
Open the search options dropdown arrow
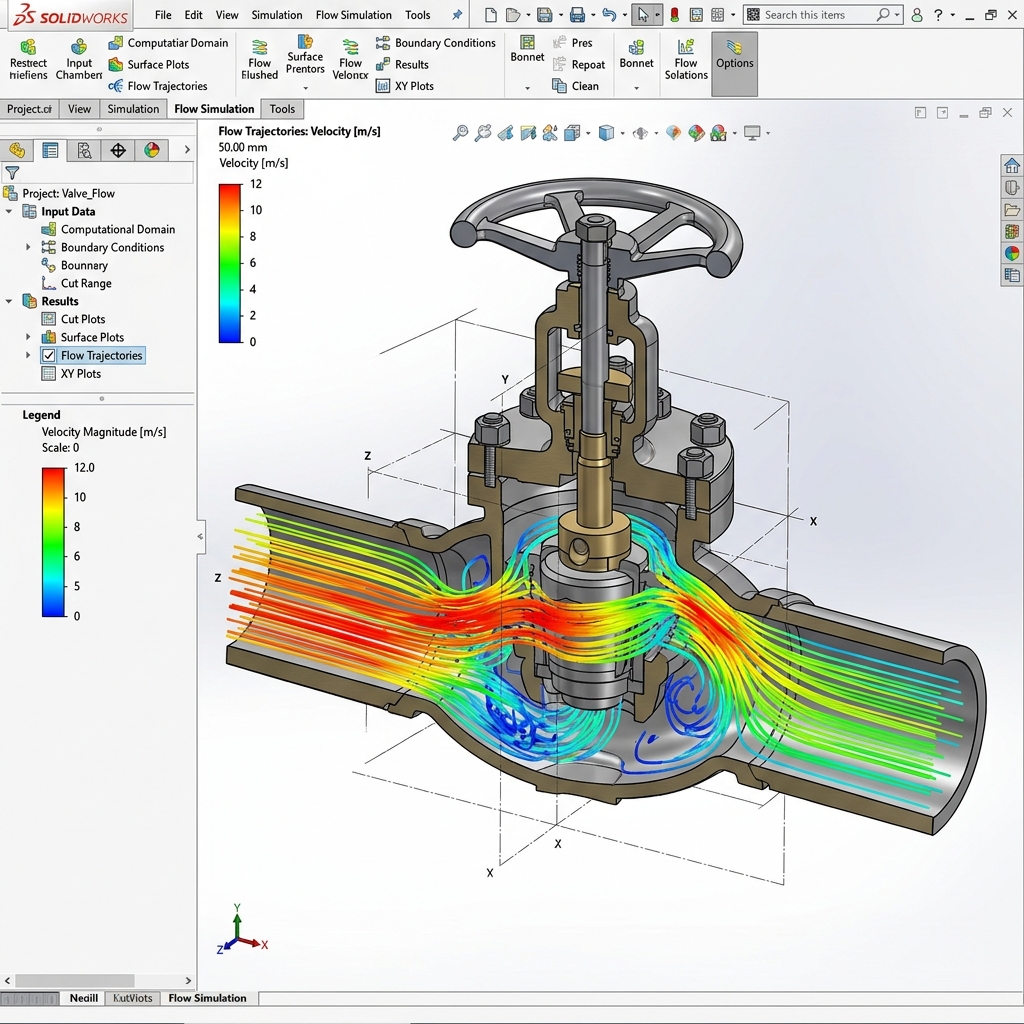[897, 14]
